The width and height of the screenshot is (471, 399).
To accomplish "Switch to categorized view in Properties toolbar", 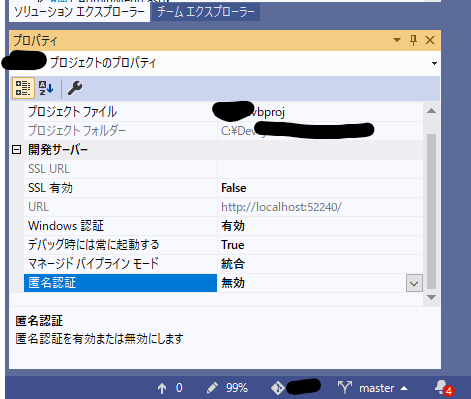I will [23, 88].
